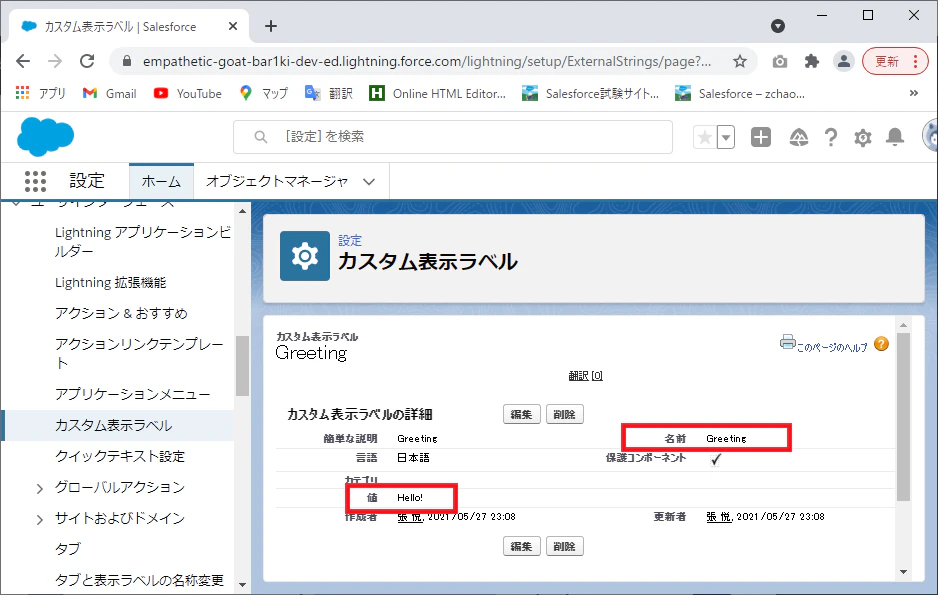Image resolution: width=940 pixels, height=598 pixels.
Task: Open the favorites list dropdown arrow
Action: click(724, 137)
